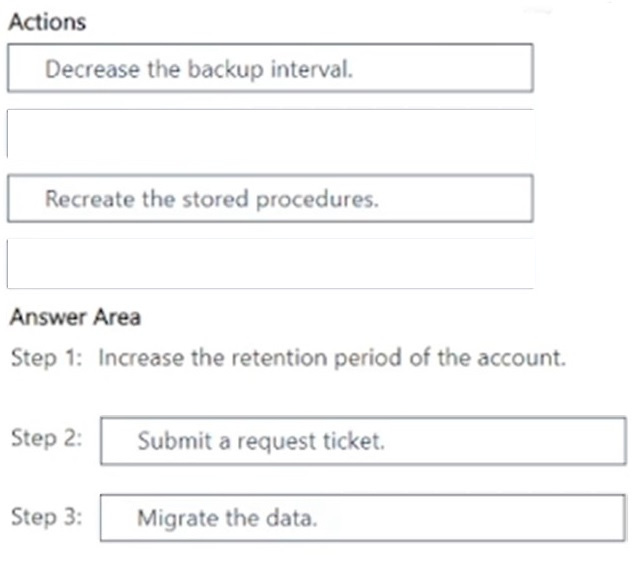
Task: Click empty action slot above Recreate the stored procedures
Action: point(270,133)
